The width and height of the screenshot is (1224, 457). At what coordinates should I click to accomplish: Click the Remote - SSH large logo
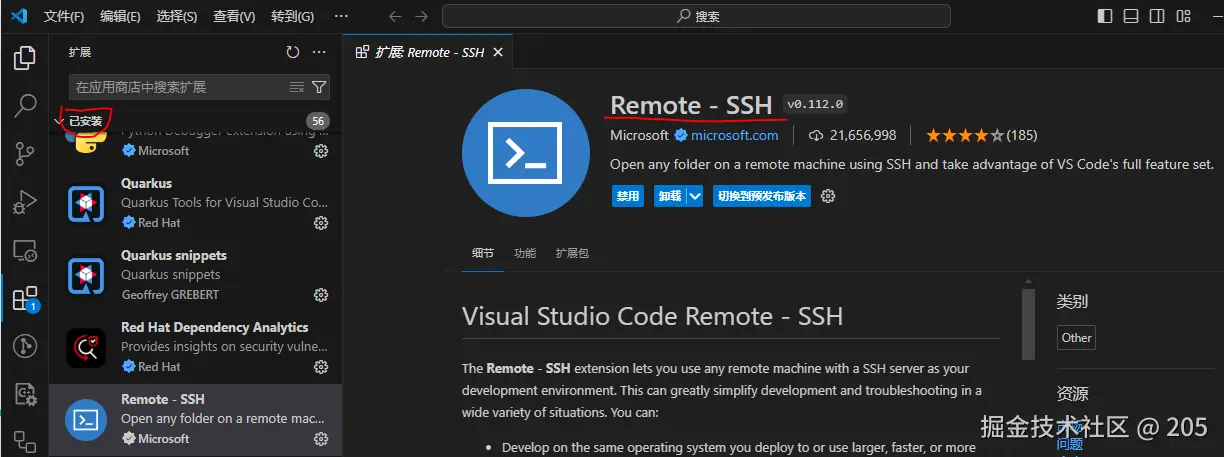(x=526, y=153)
